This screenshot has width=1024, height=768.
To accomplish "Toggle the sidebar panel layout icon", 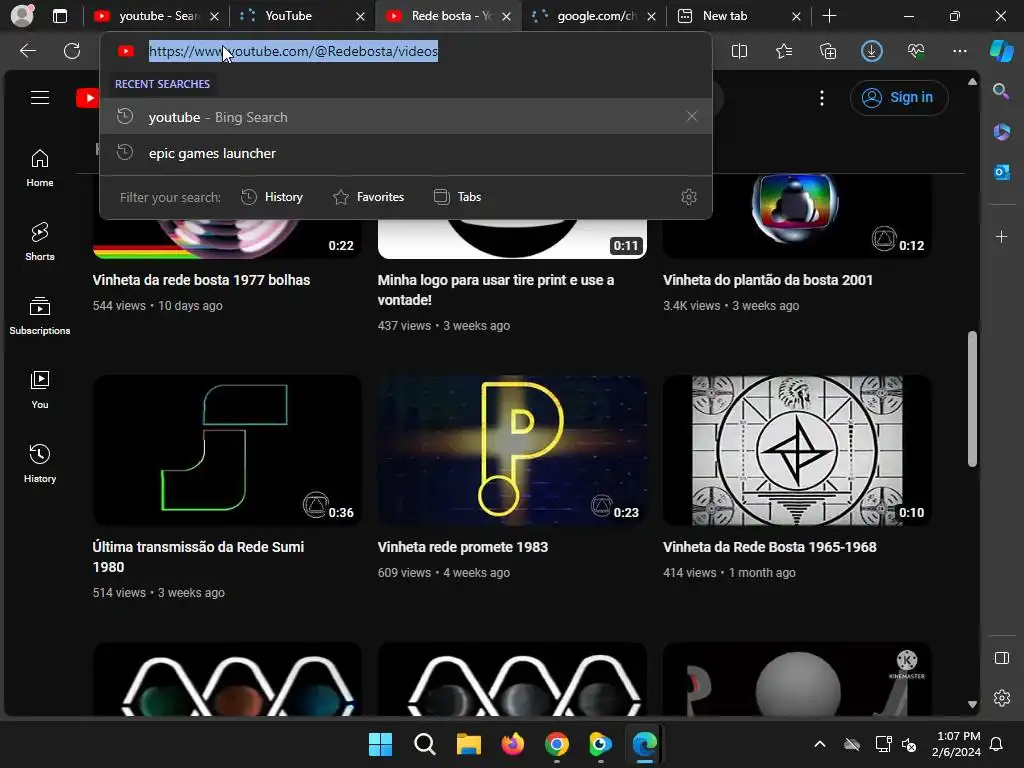I will [x=1002, y=658].
